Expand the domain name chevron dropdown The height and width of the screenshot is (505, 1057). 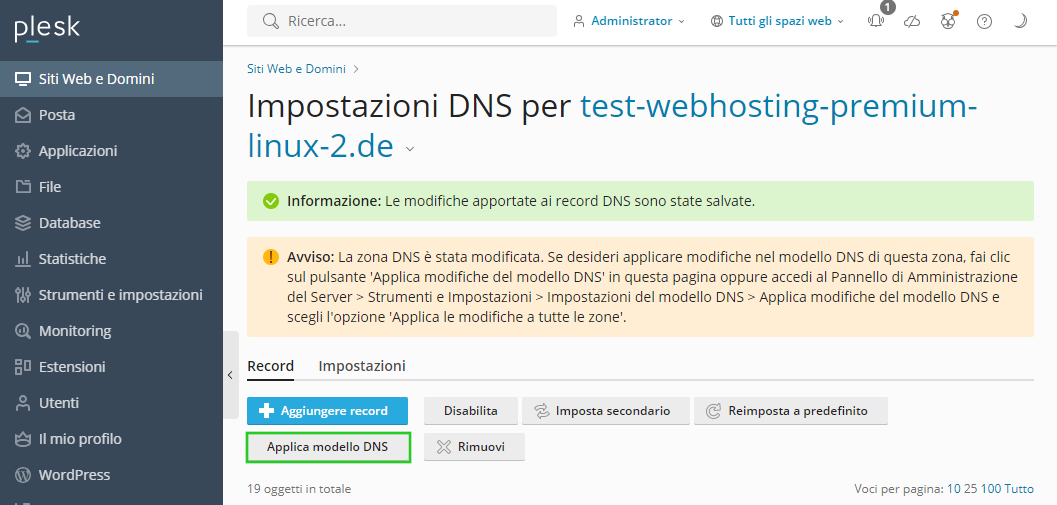tap(410, 149)
